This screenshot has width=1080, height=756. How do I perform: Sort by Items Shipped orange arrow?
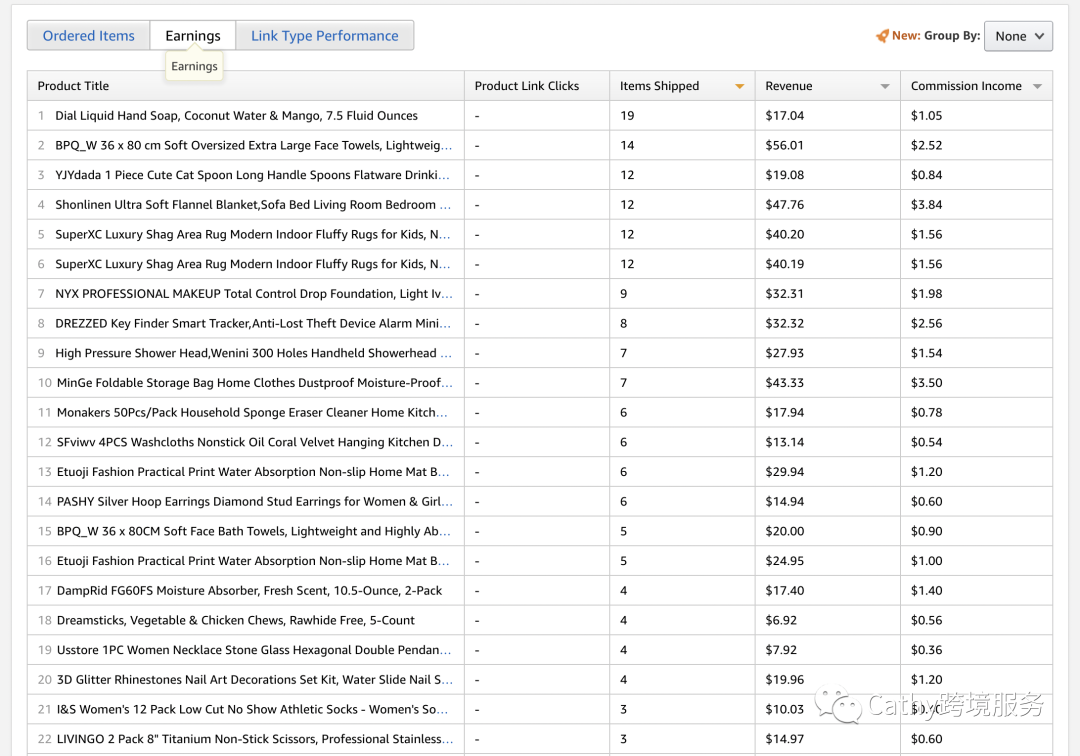click(x=739, y=86)
